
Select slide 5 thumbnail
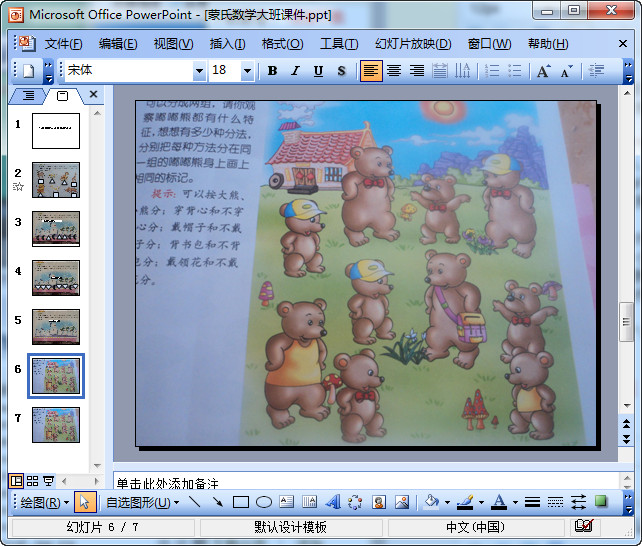(x=56, y=327)
